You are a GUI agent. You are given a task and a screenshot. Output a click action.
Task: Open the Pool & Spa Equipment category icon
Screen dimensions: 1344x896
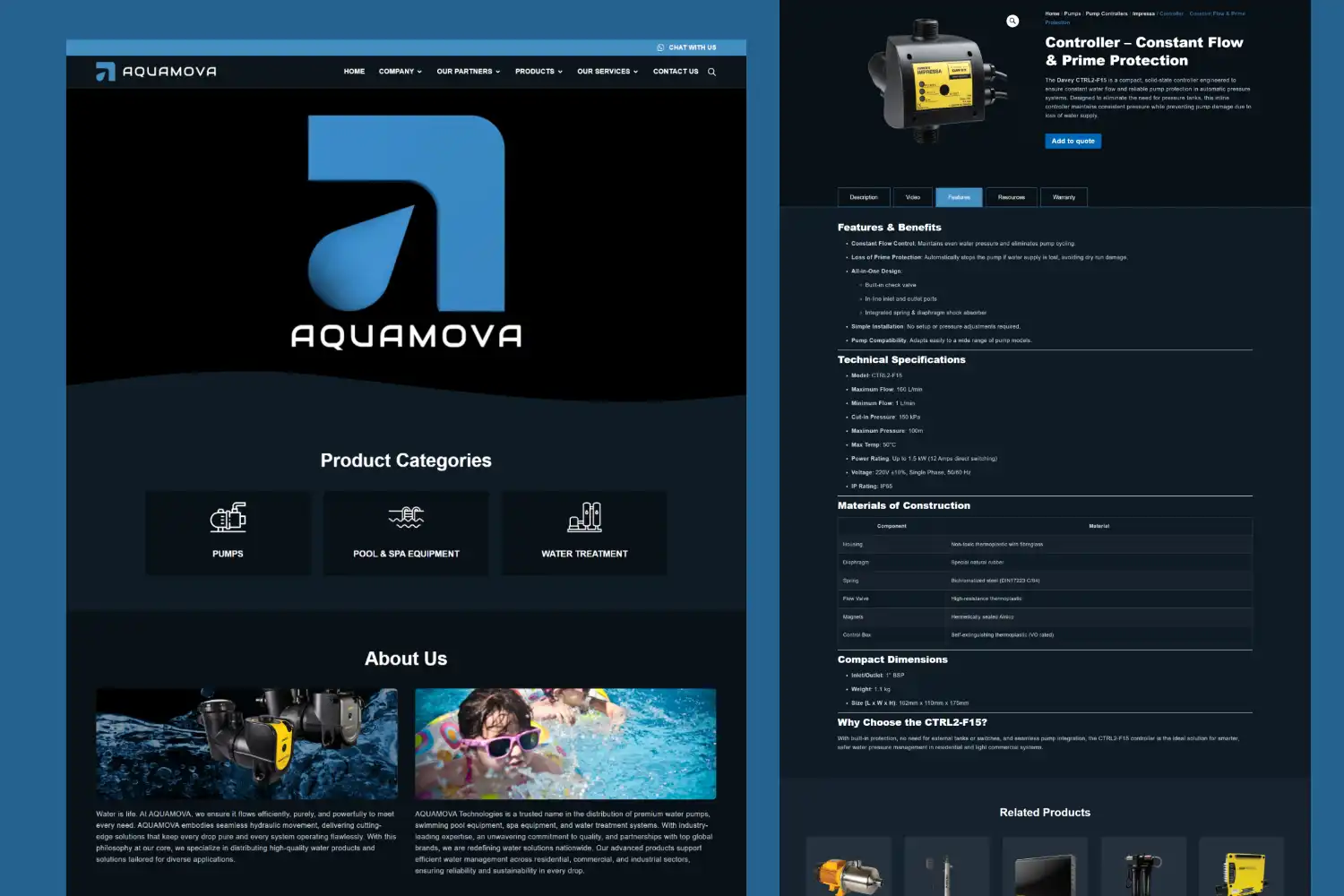tap(406, 517)
